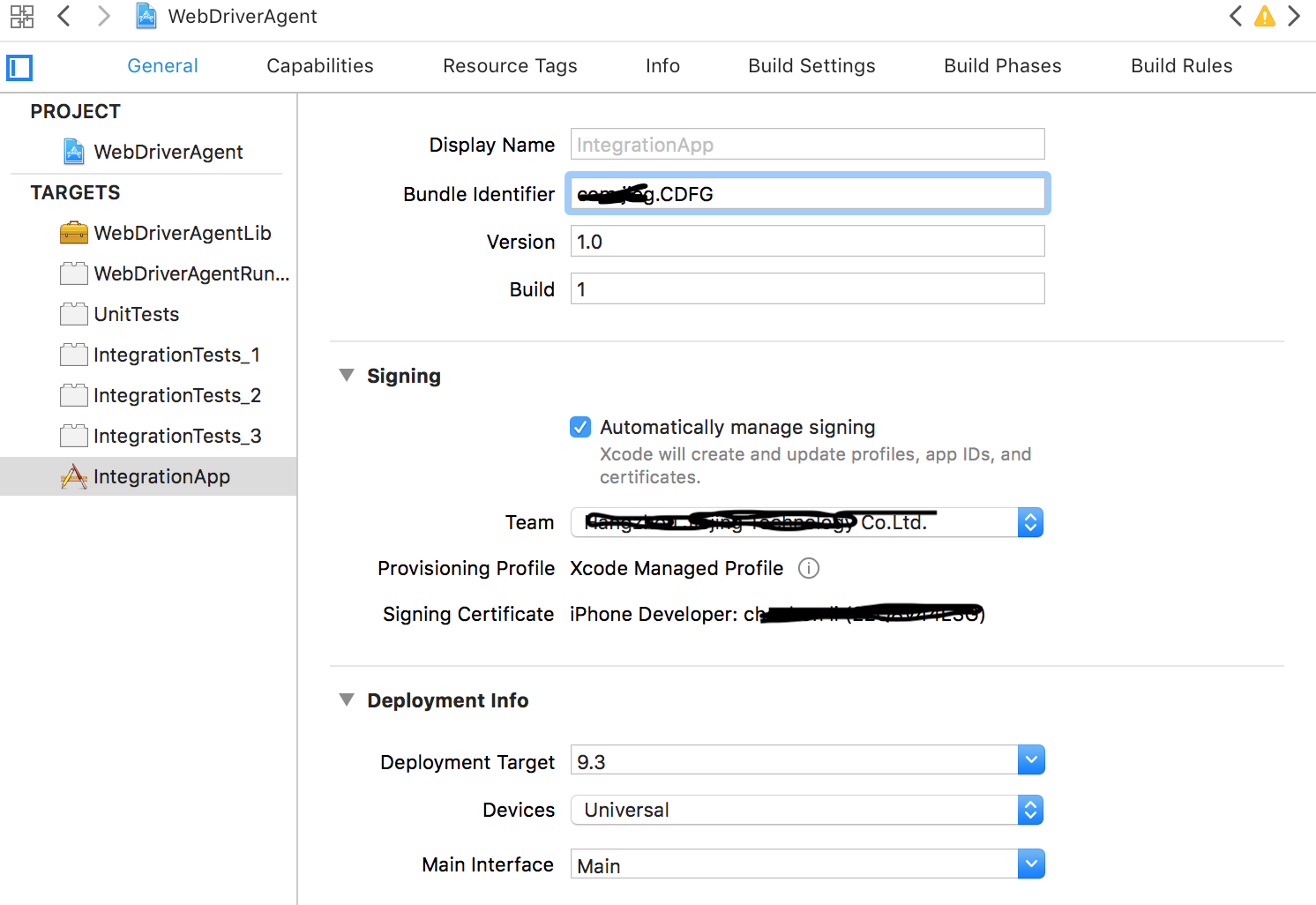The width and height of the screenshot is (1316, 905).
Task: Click the yellow warning triangle icon
Action: pos(1265,16)
